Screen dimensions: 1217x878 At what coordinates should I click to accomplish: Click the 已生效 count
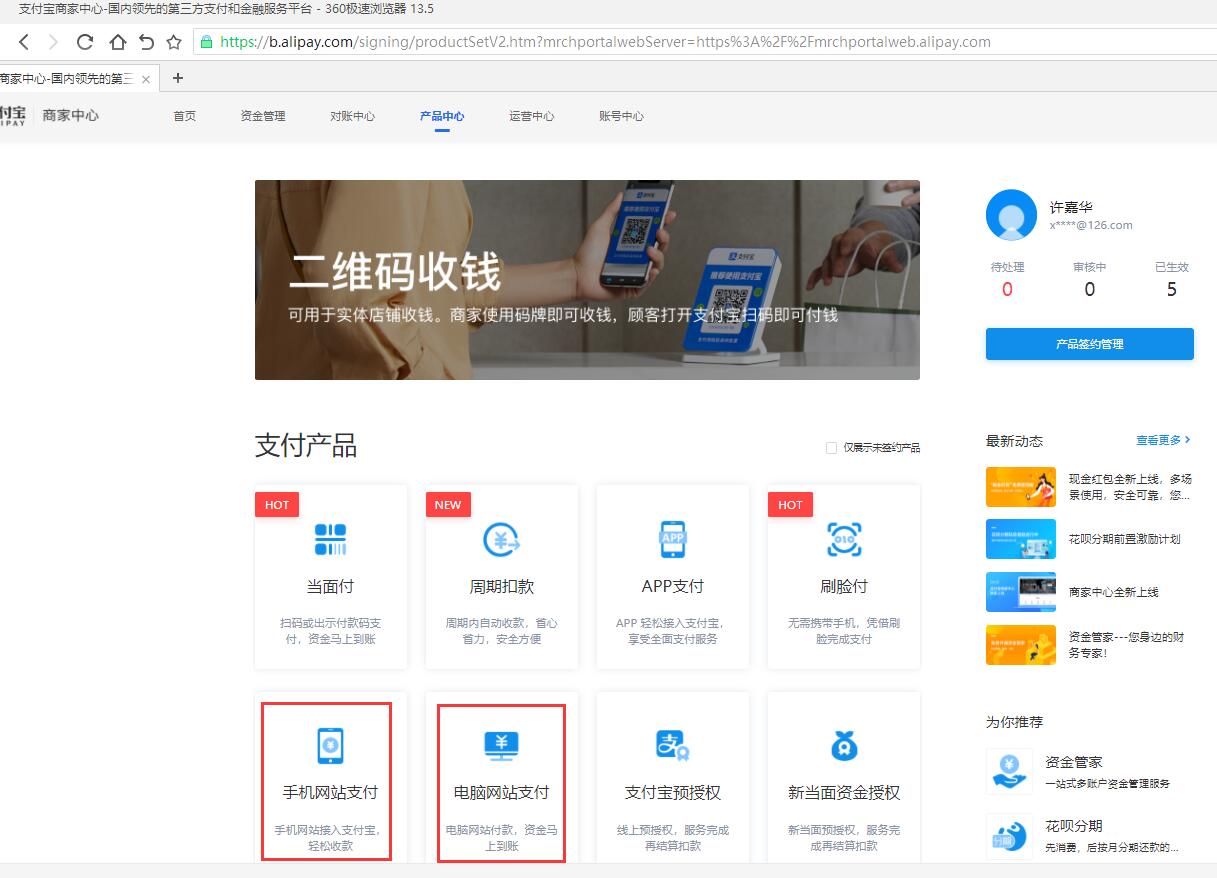coord(1172,290)
